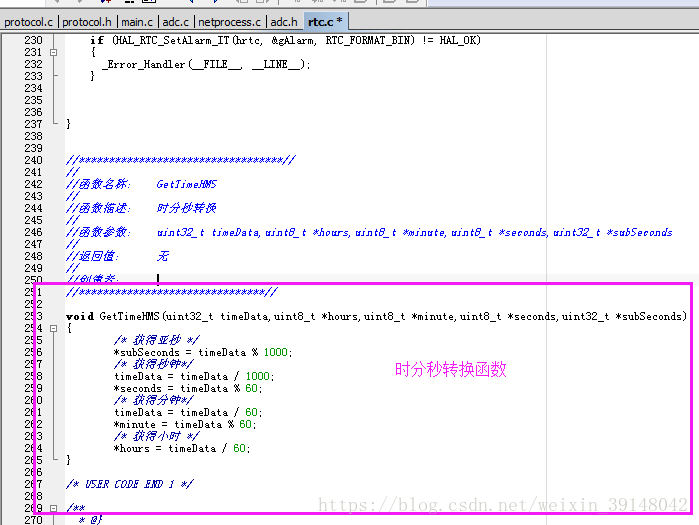Image resolution: width=699 pixels, height=525 pixels.
Task: Click the RTC_FORMAT_BIN argument
Action: click(370, 41)
